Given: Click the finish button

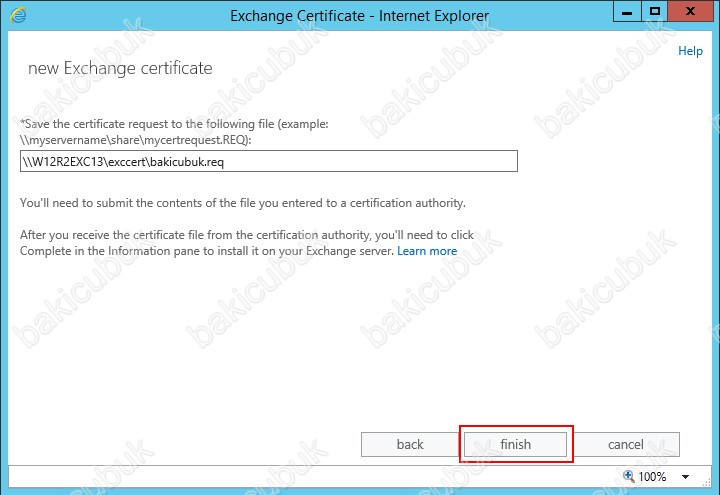Looking at the screenshot, I should [515, 444].
